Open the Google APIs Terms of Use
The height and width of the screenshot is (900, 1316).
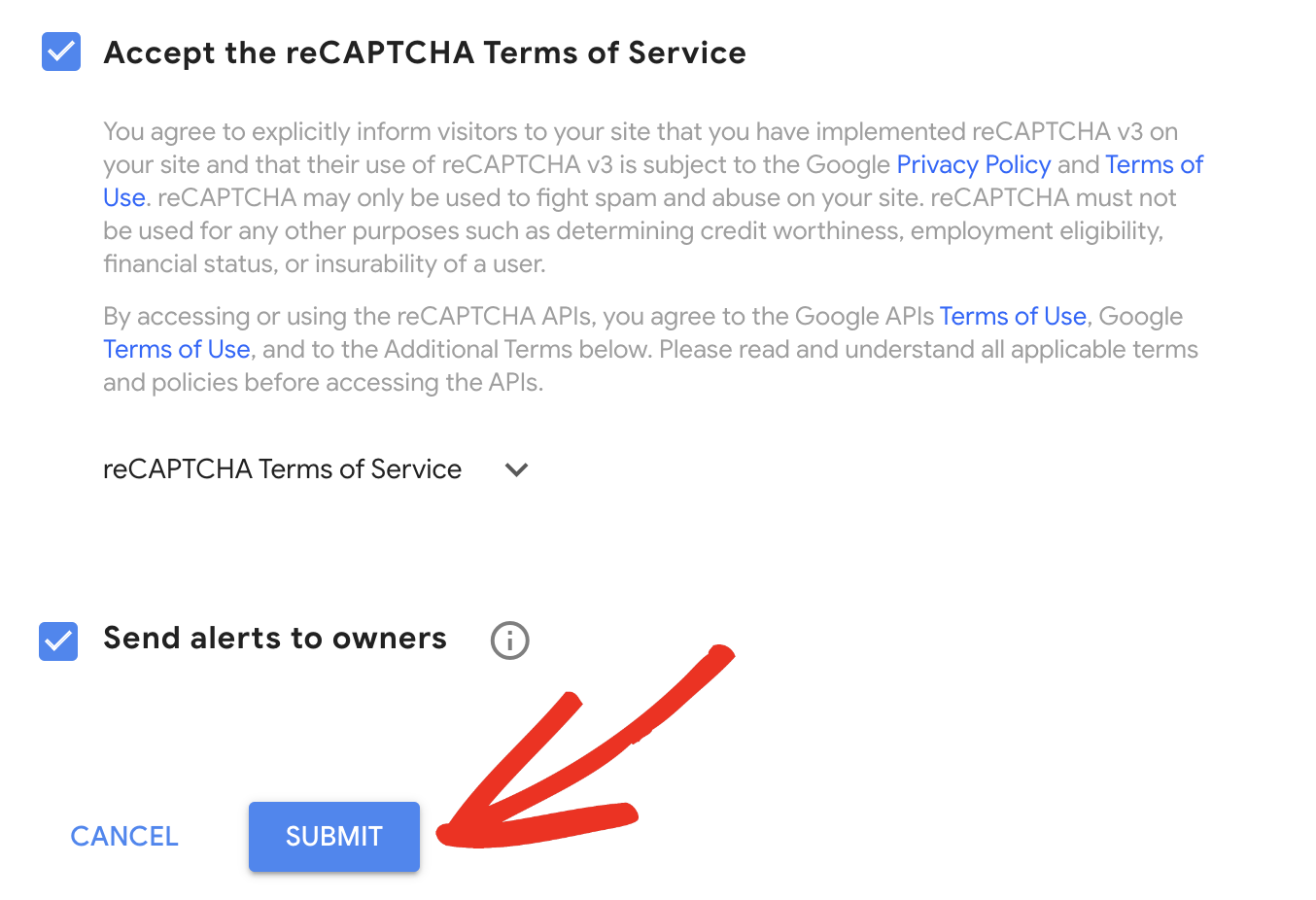[x=1013, y=316]
